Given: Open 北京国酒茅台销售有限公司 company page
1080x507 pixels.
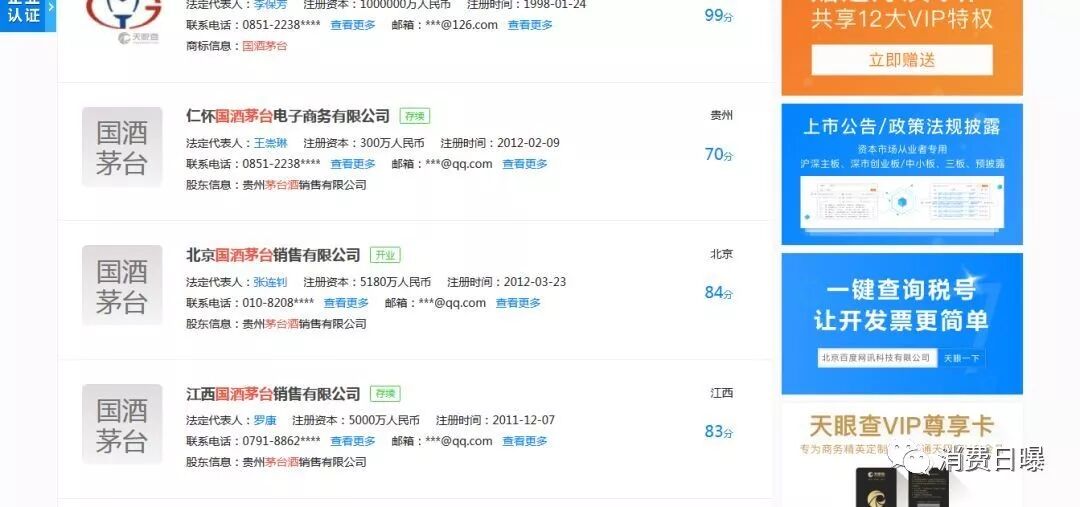Looking at the screenshot, I should [x=273, y=255].
